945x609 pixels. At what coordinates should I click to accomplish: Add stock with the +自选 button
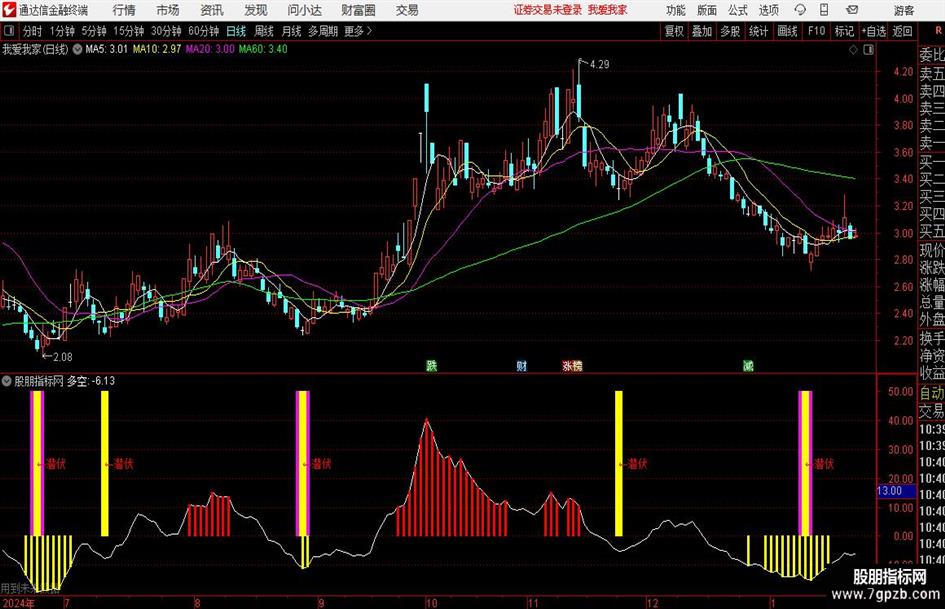[x=874, y=31]
